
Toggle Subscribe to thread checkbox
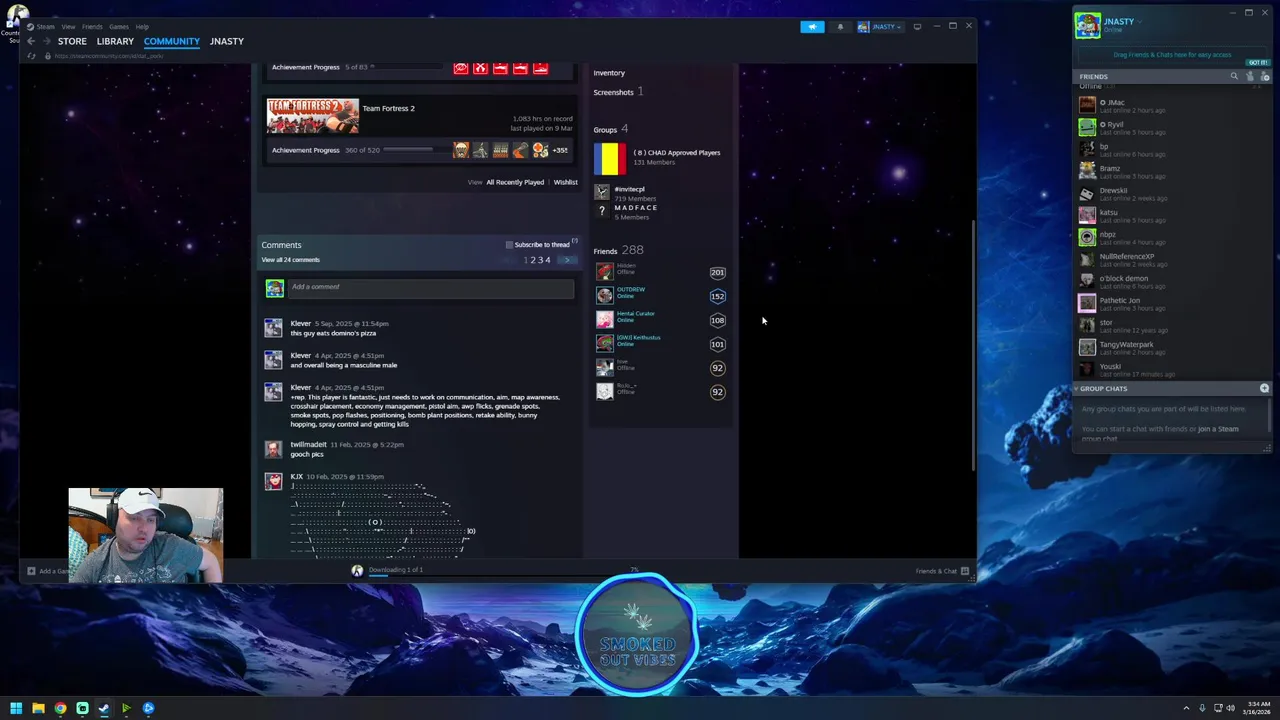point(509,245)
